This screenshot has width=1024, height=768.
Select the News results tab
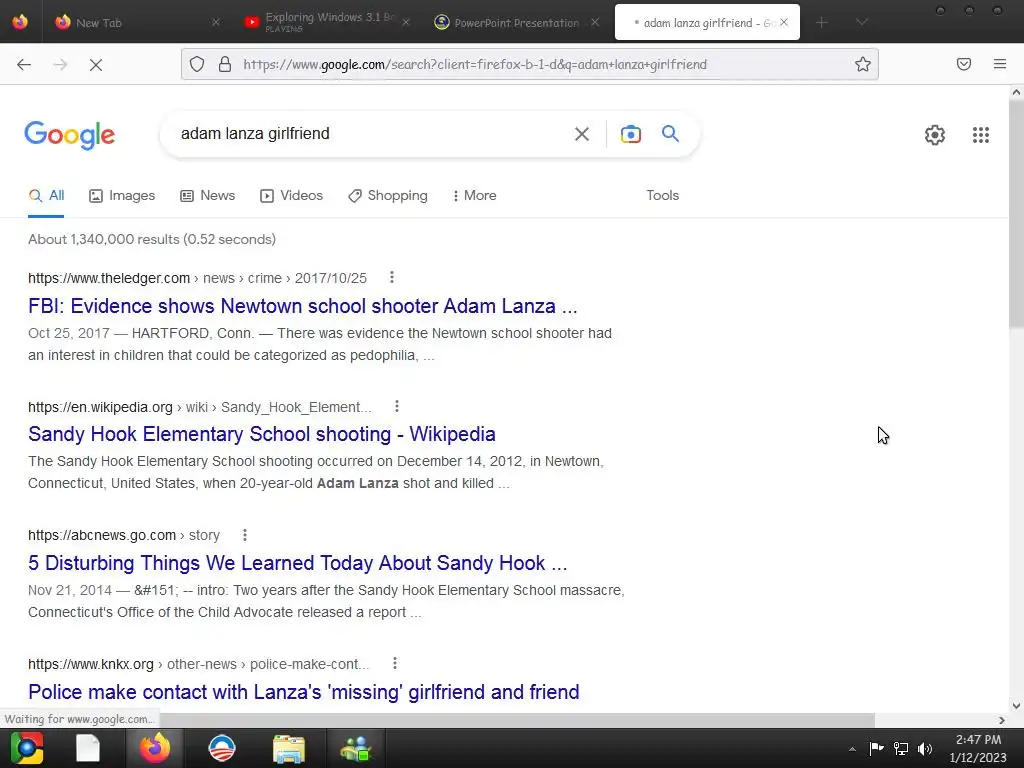click(208, 195)
